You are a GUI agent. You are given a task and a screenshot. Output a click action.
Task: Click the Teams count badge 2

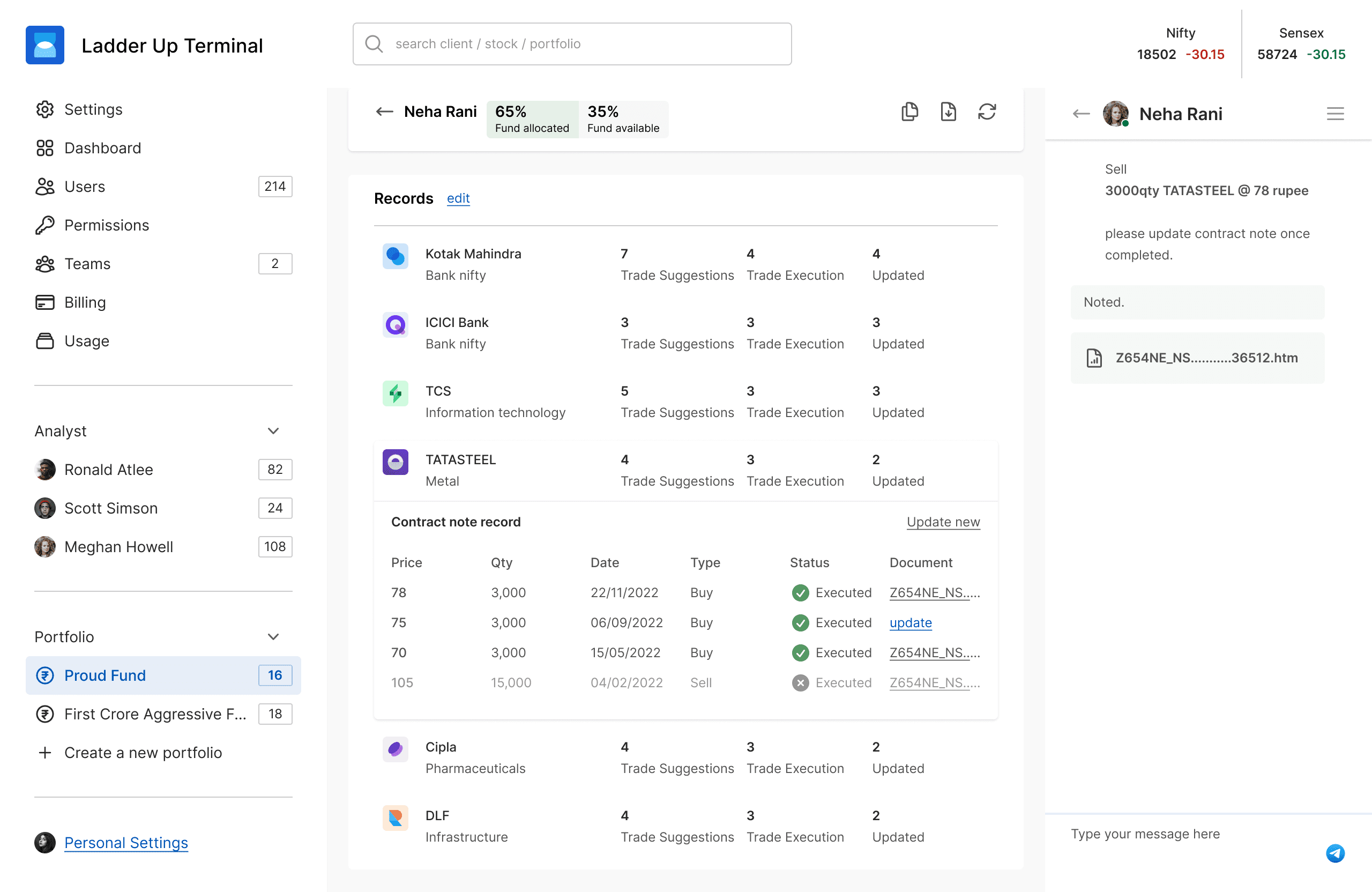coord(275,264)
